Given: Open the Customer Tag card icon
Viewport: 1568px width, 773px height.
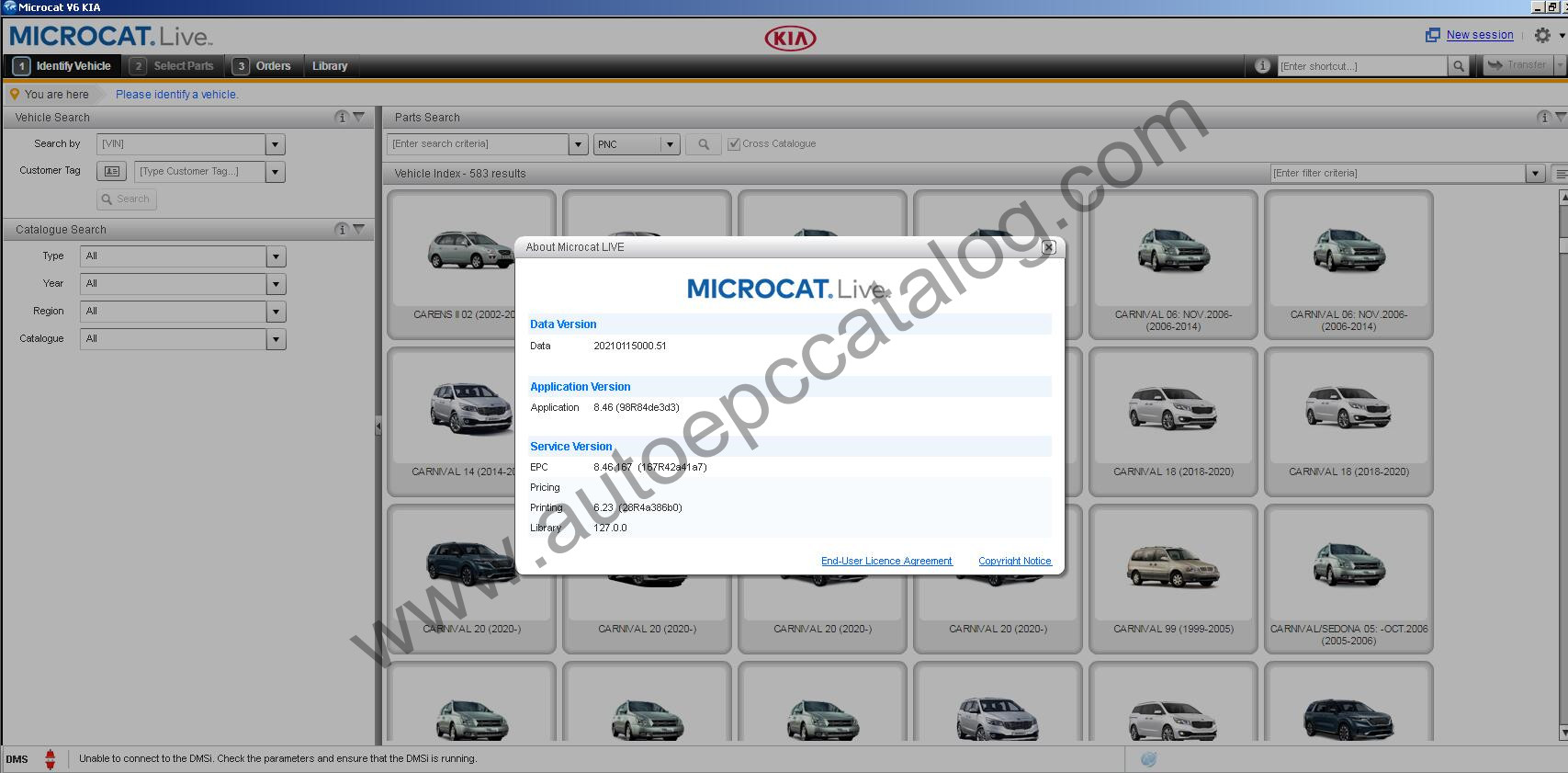Looking at the screenshot, I should click(111, 171).
